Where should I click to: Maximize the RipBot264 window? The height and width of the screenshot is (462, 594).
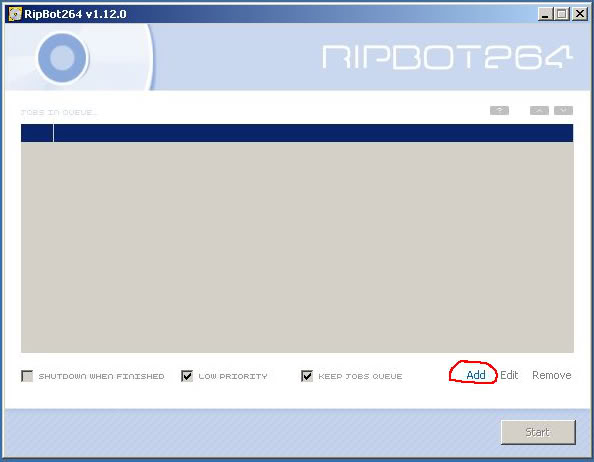pyautogui.click(x=562, y=14)
